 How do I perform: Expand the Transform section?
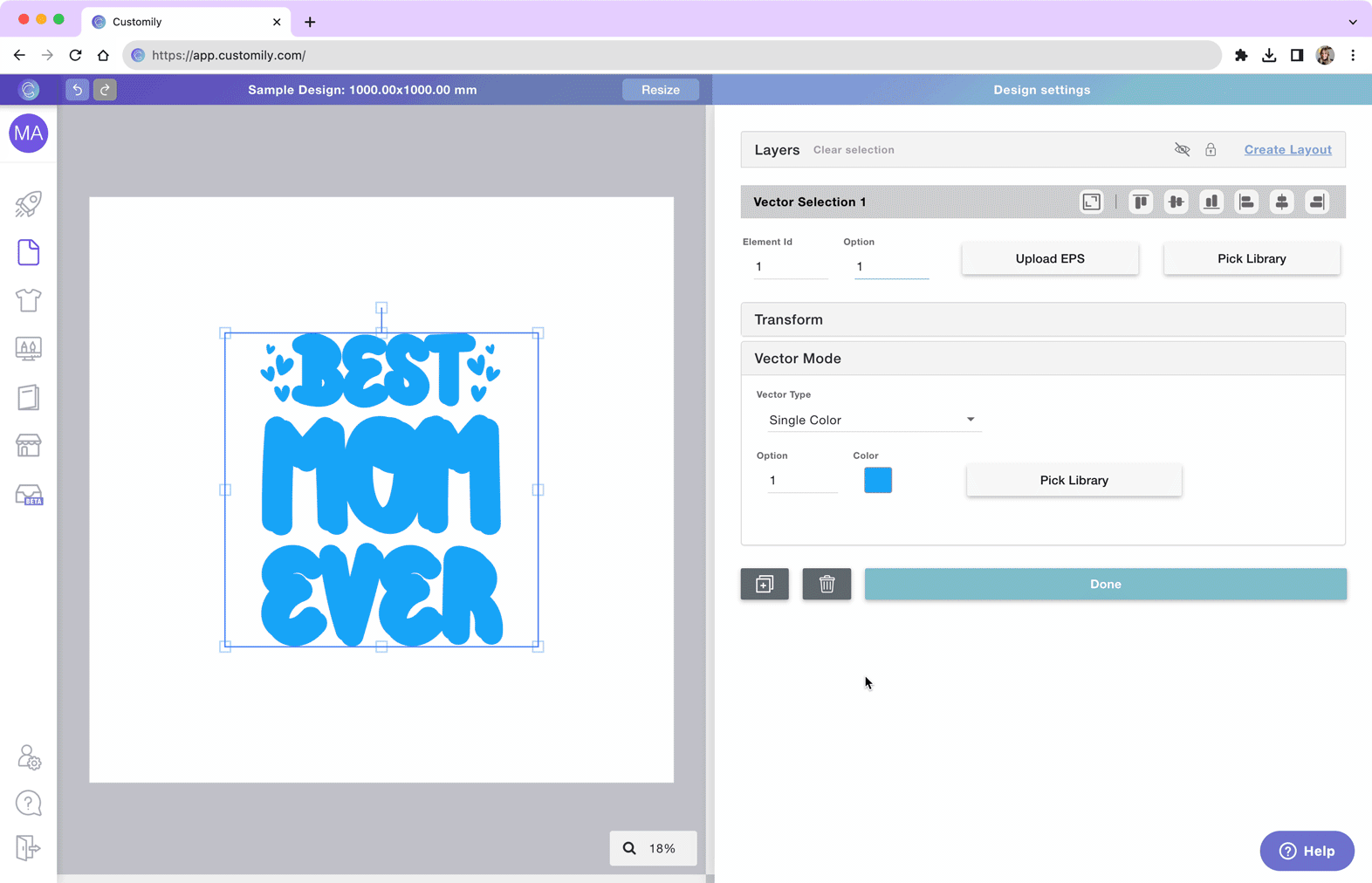(1043, 319)
